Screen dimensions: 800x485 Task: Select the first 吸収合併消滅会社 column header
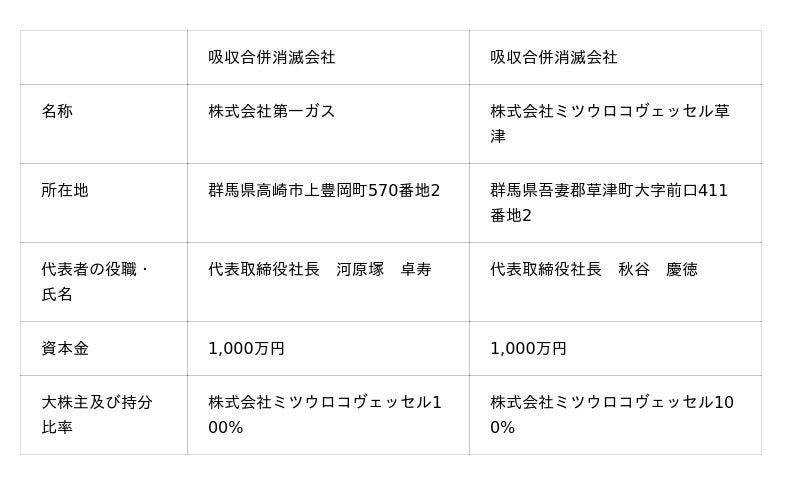(271, 57)
